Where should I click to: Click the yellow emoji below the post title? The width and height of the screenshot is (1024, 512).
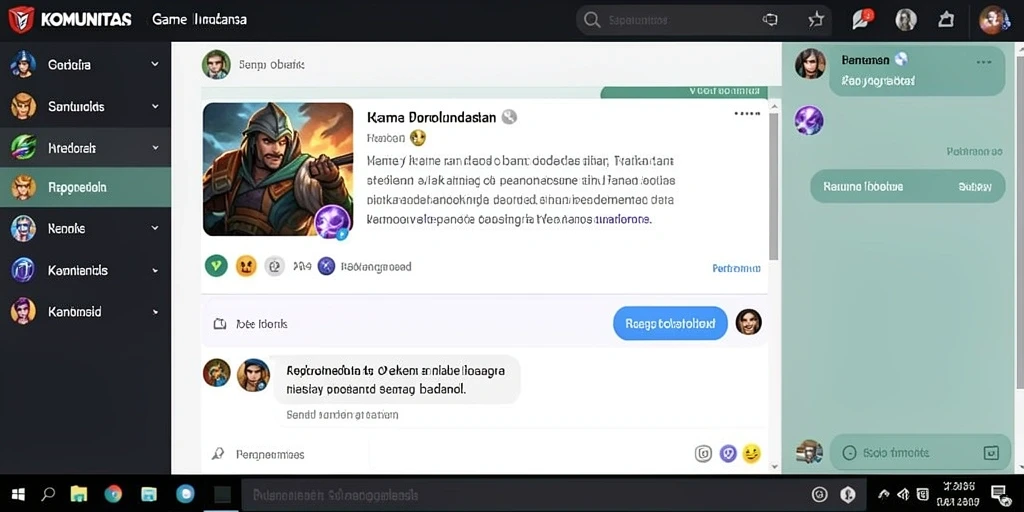click(x=418, y=138)
